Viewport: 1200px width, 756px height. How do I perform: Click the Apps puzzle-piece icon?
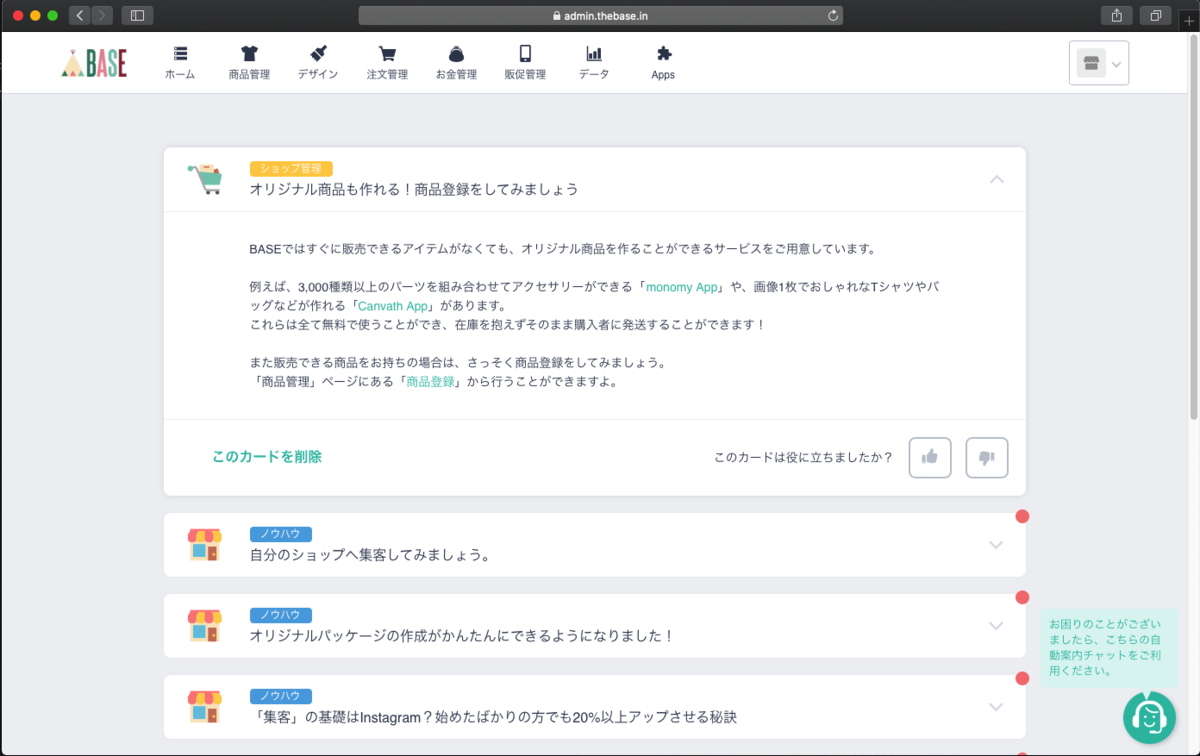[662, 62]
